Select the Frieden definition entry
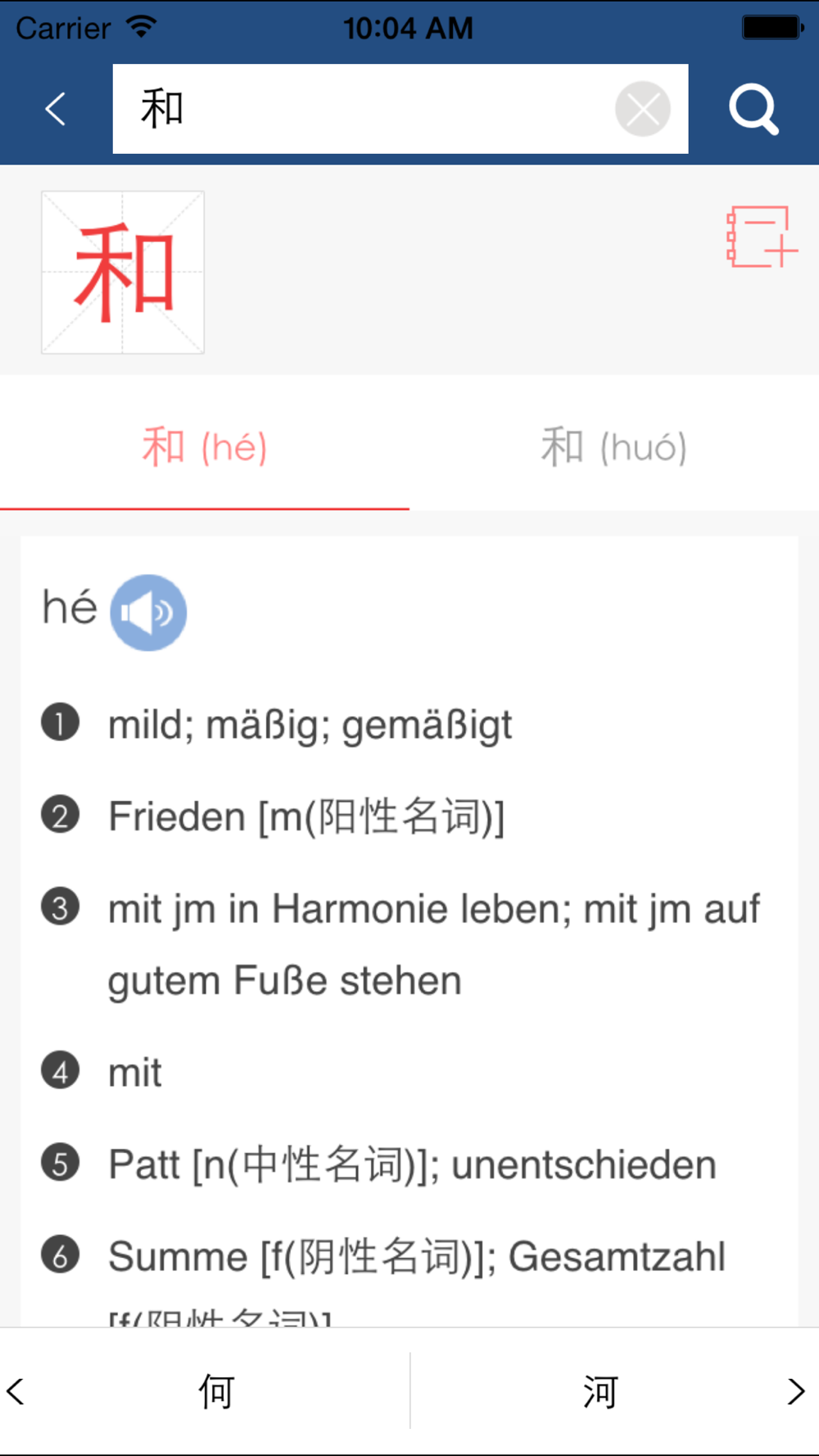 click(x=306, y=816)
